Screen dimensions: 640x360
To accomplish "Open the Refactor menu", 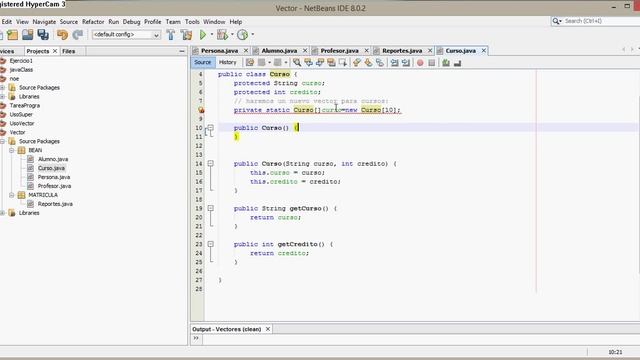I will coord(93,22).
